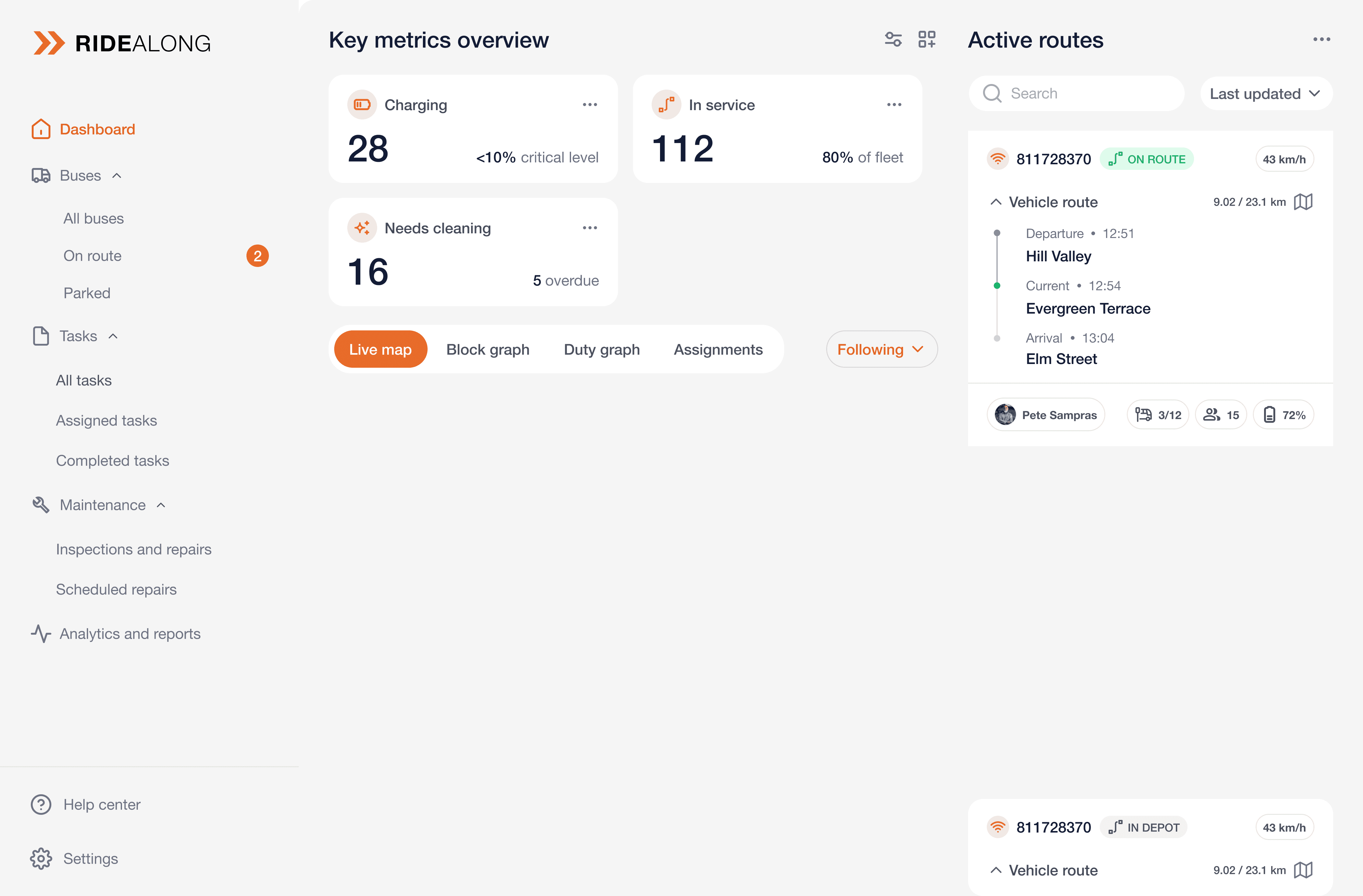
Task: Switch to the Duty graph tab
Action: pos(601,349)
